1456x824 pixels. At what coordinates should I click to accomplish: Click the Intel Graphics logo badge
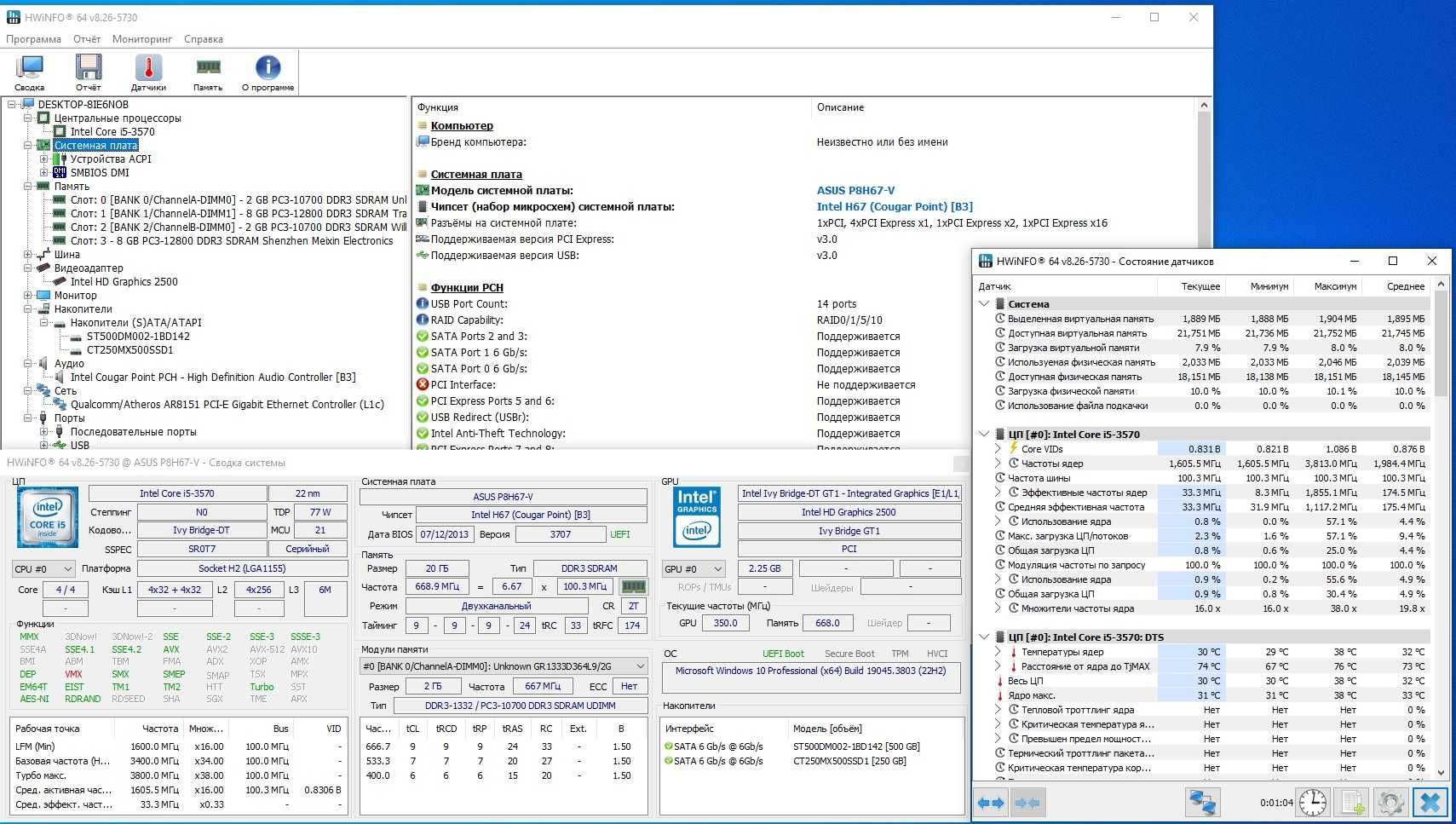click(x=697, y=517)
